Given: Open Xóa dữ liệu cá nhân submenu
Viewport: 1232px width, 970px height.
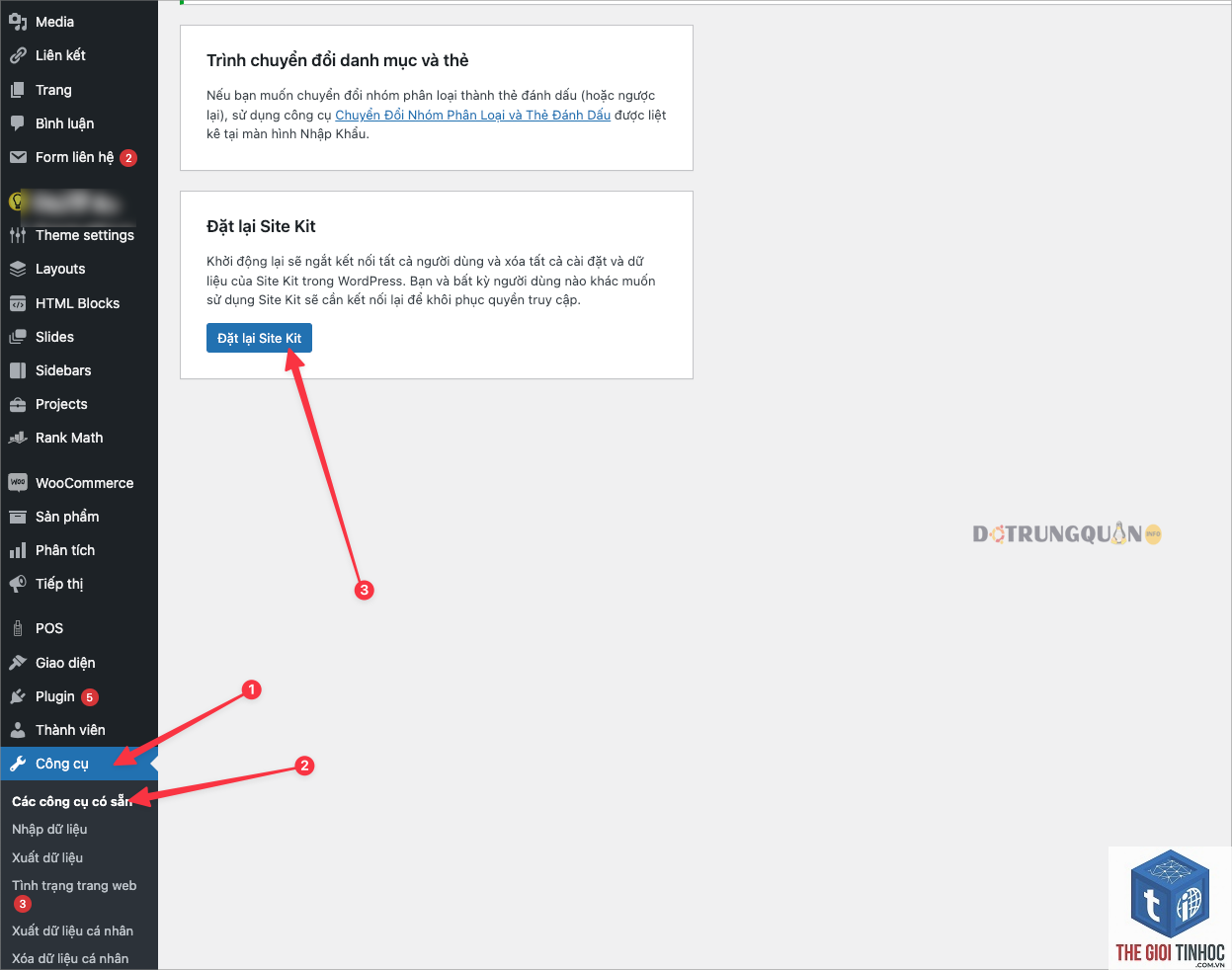Looking at the screenshot, I should coord(70,958).
